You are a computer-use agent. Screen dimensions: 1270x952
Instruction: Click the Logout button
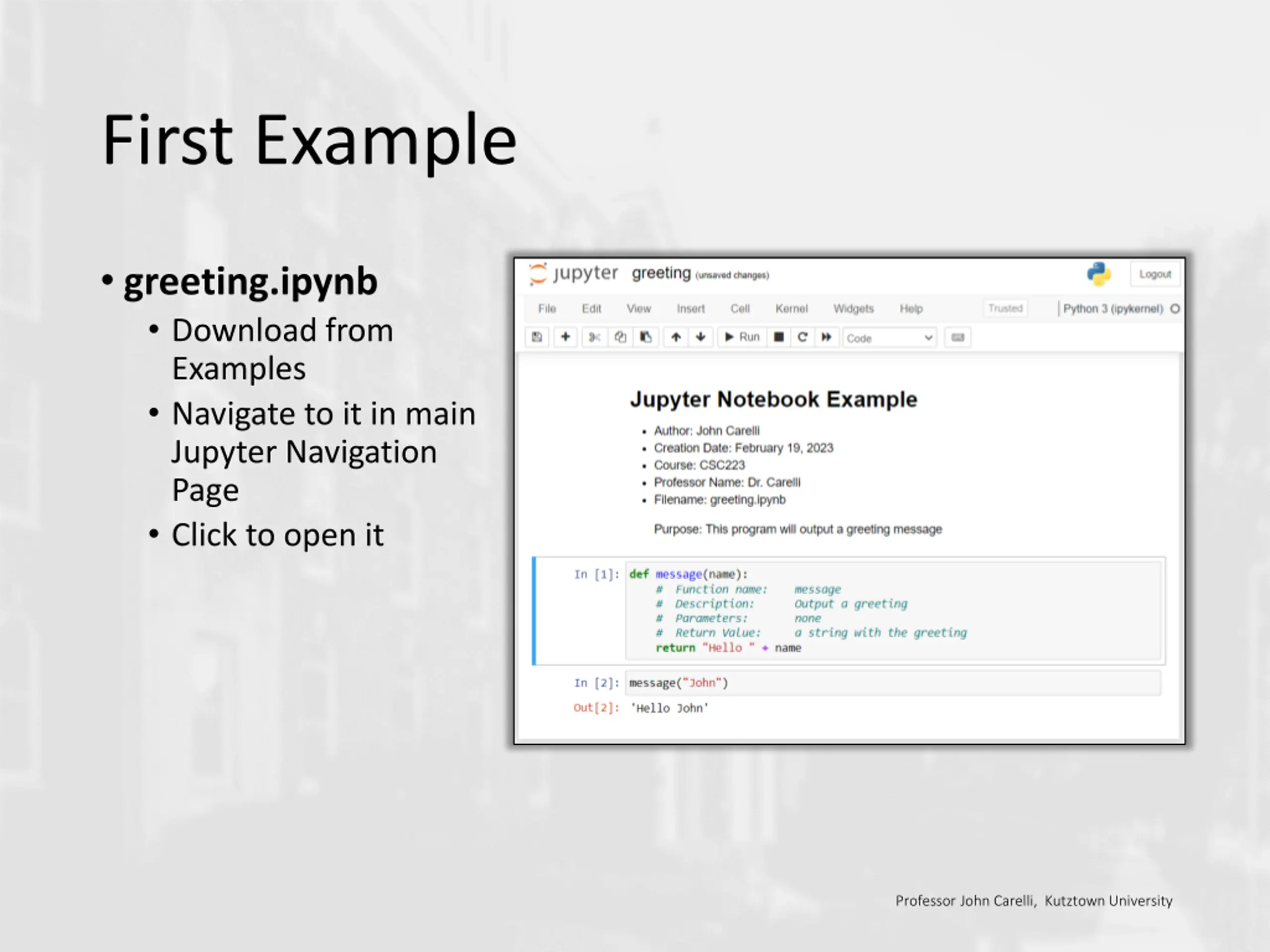(1154, 274)
